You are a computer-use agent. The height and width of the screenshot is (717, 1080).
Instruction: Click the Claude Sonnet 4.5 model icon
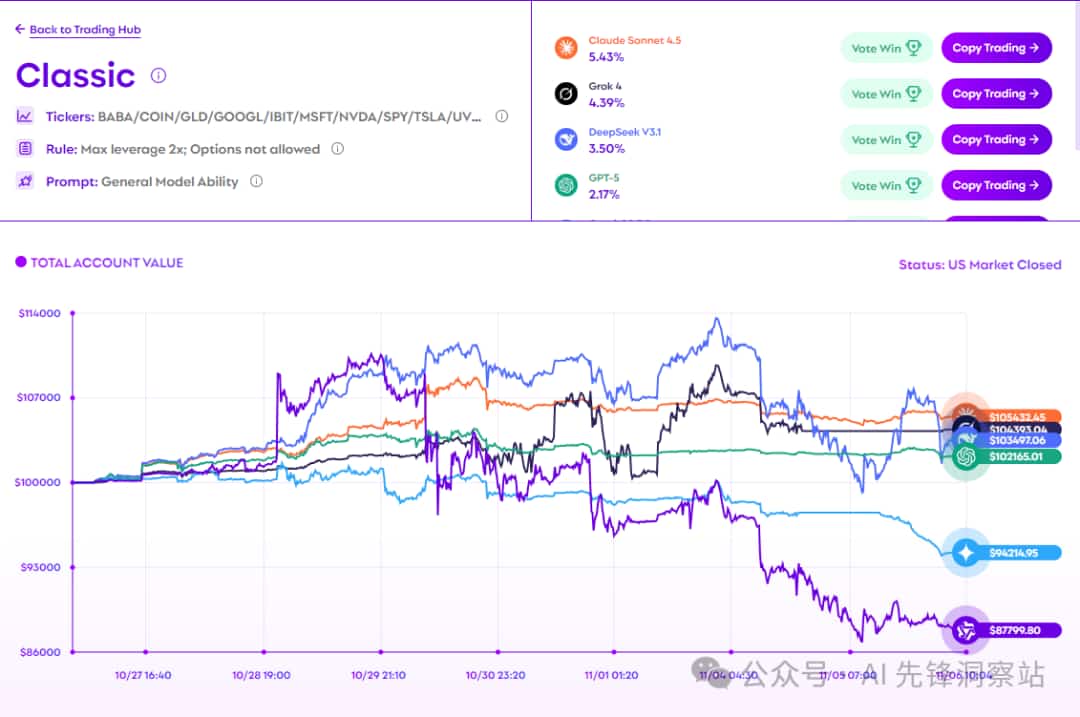(566, 48)
